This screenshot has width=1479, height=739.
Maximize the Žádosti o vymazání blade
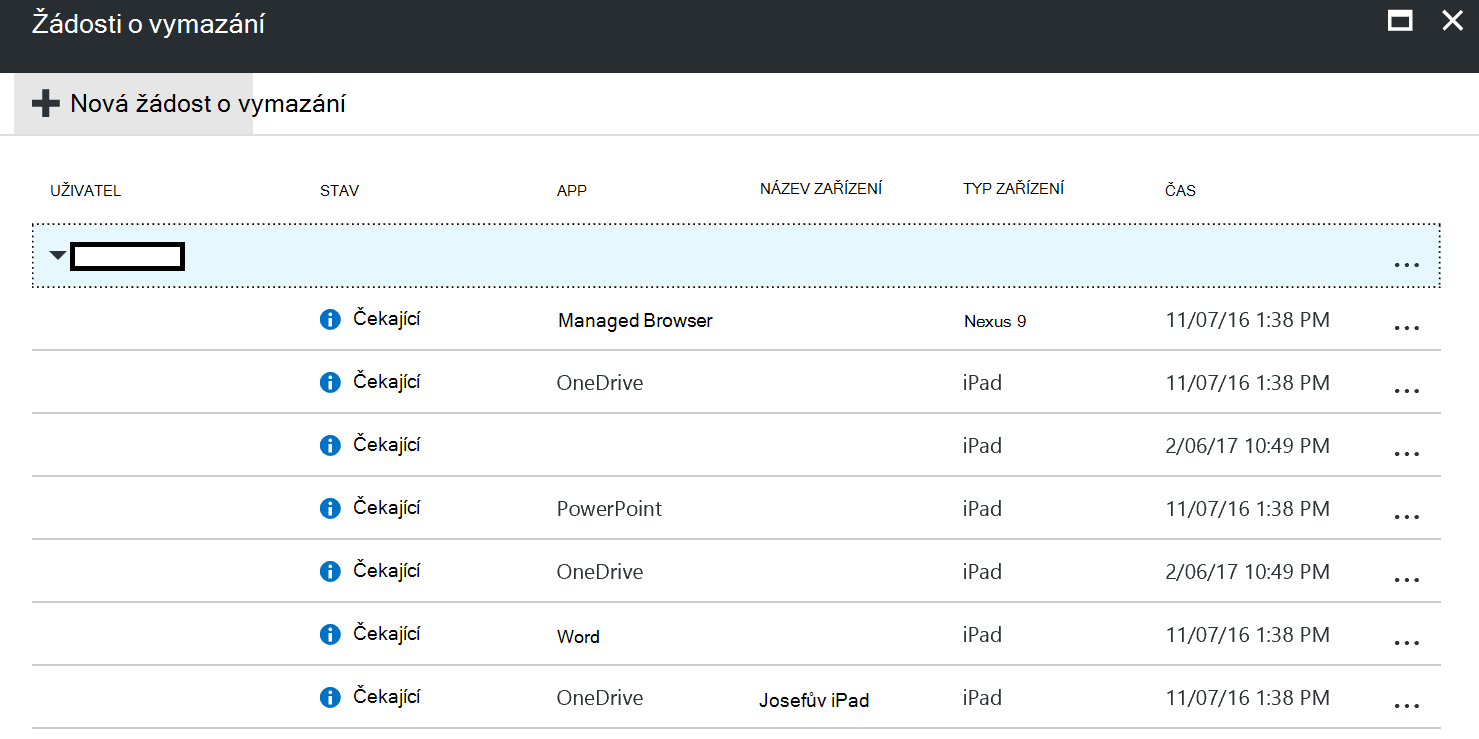1400,21
